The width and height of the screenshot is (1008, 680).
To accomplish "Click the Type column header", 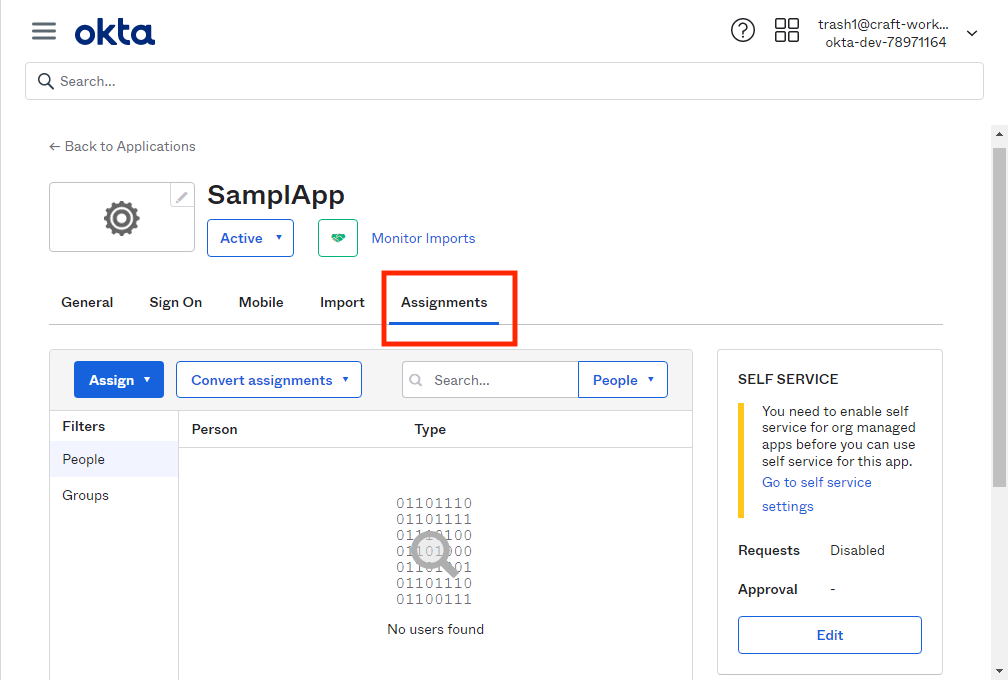I will 430,429.
